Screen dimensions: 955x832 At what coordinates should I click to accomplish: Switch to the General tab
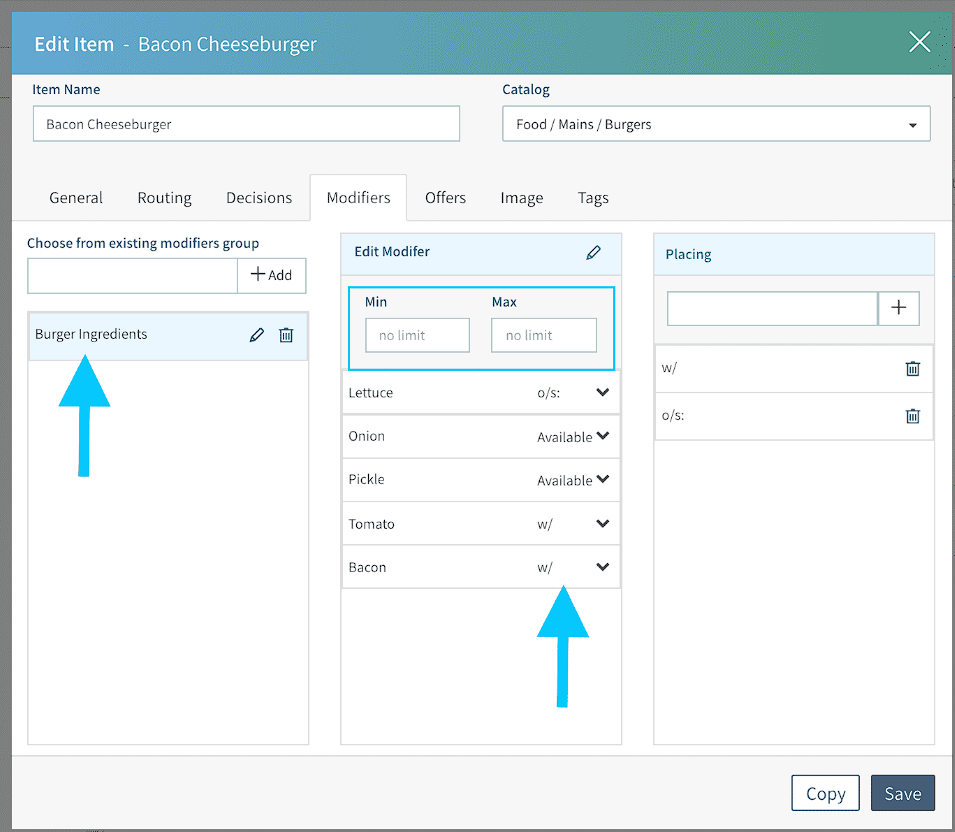[76, 197]
